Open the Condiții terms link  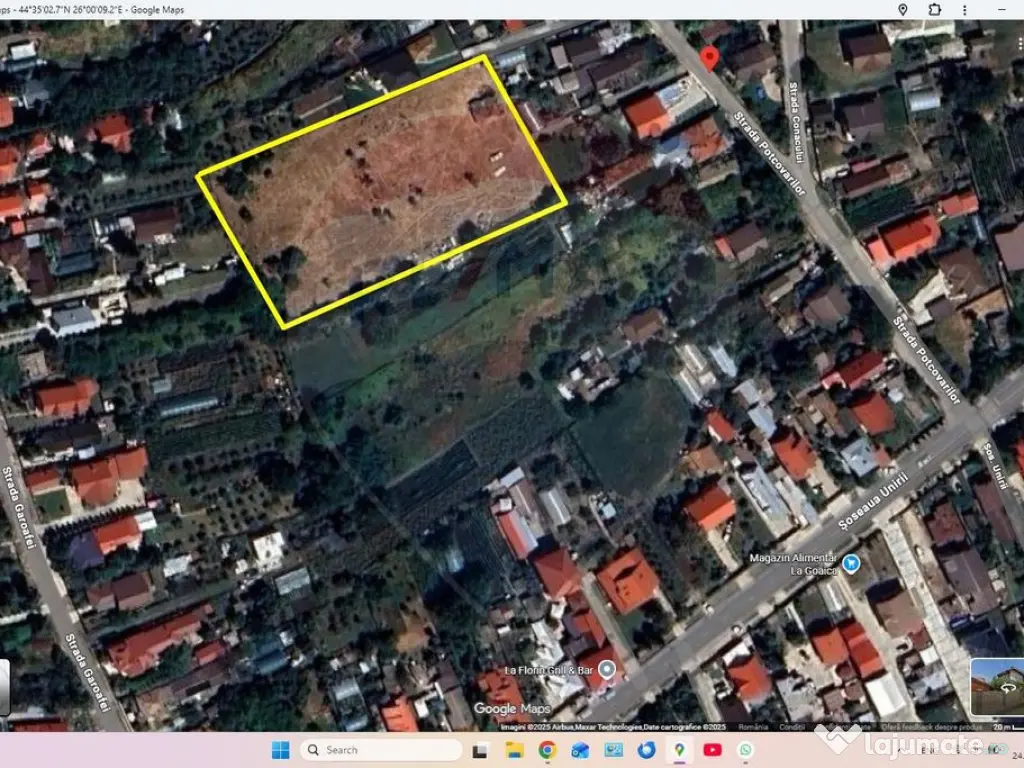tap(792, 726)
